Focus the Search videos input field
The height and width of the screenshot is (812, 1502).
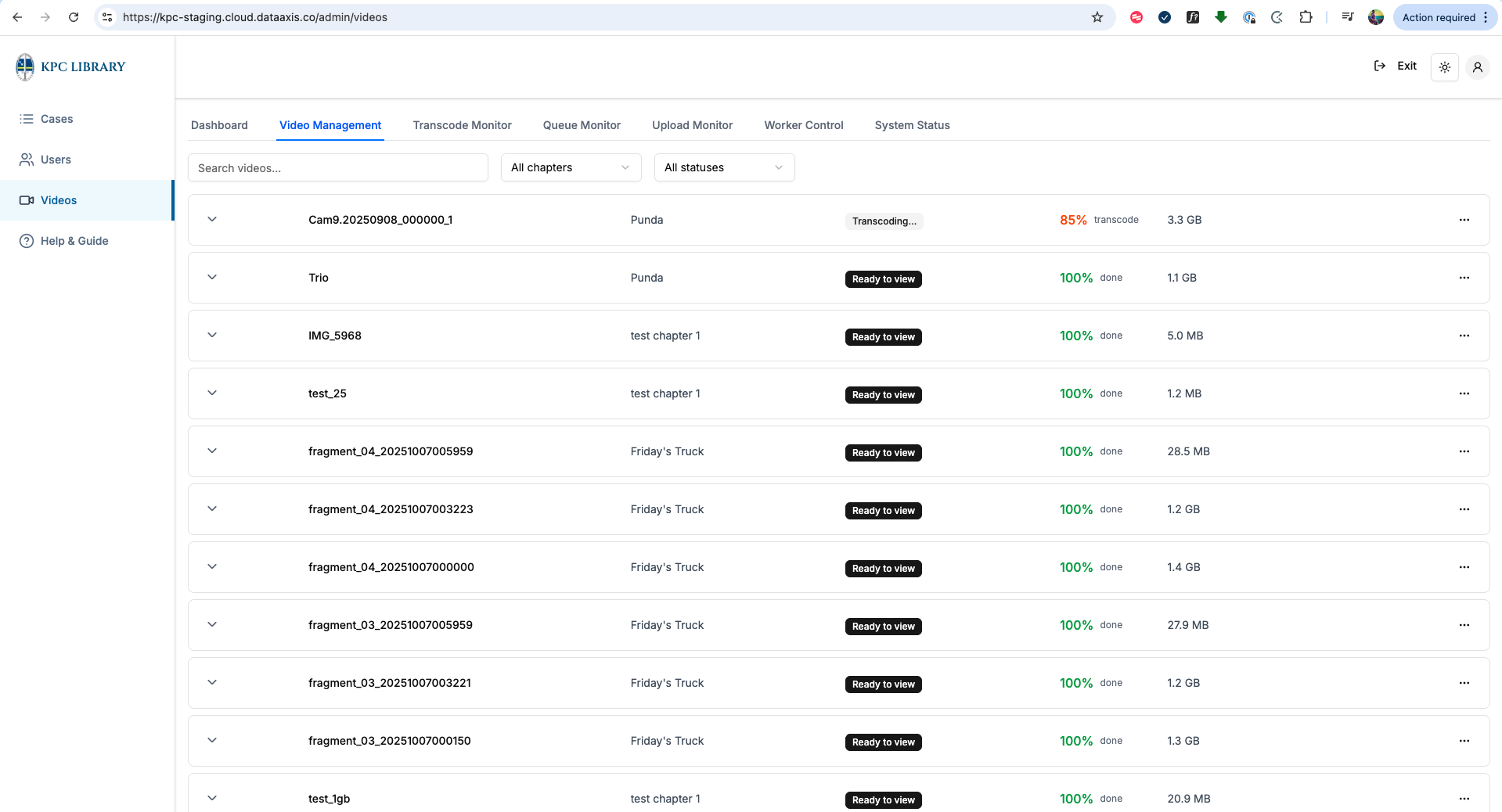(x=338, y=167)
